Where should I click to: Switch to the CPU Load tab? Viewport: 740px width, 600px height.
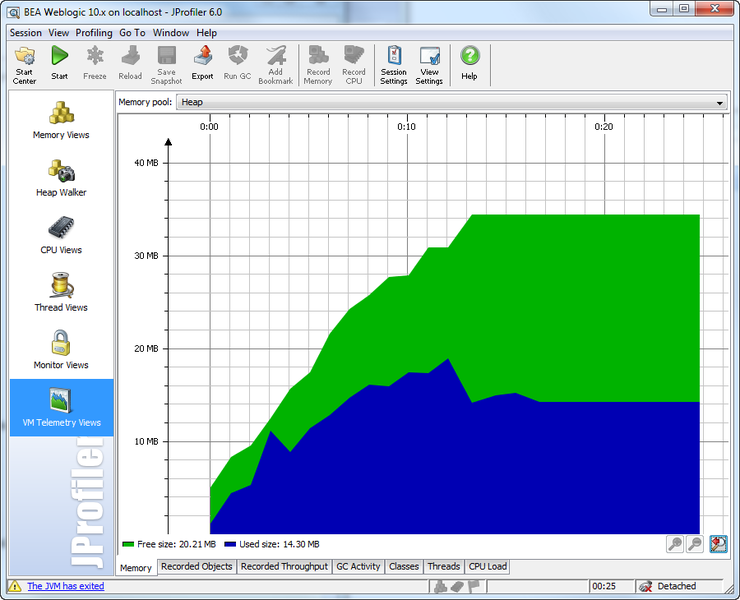click(488, 566)
